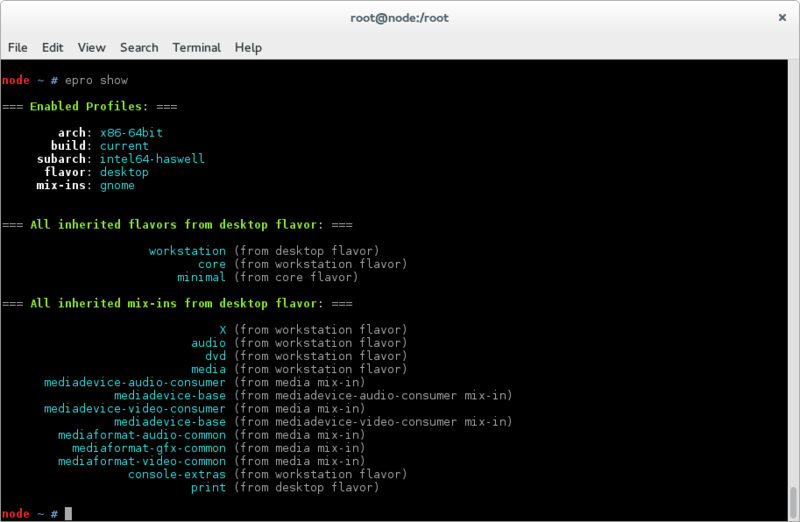Viewport: 800px width, 522px height.
Task: Click the root@node:/root window title
Action: (x=400, y=17)
